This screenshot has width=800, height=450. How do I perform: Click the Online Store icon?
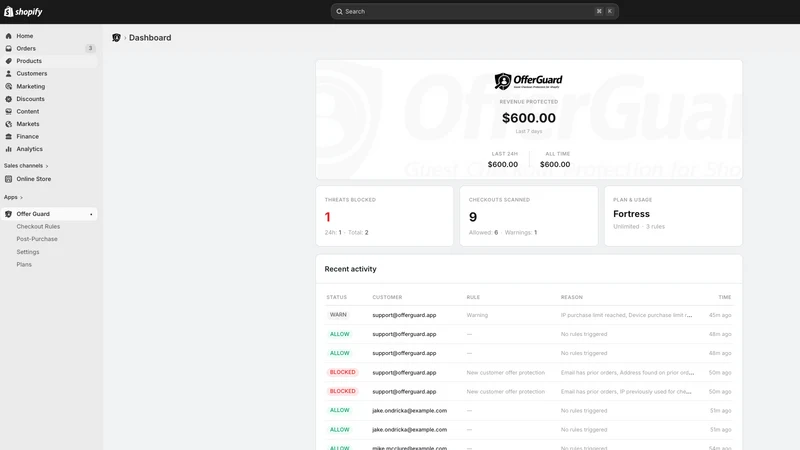(x=9, y=179)
